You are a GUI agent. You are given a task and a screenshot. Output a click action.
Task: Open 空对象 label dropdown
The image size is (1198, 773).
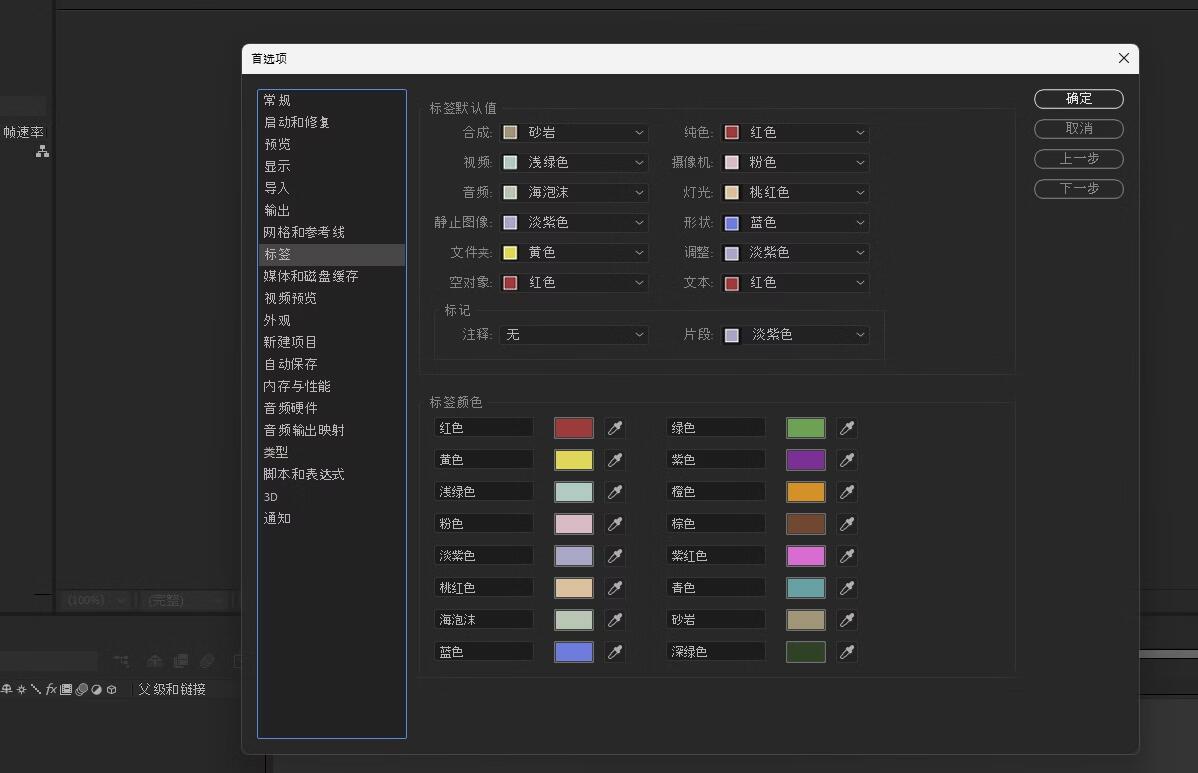[574, 283]
